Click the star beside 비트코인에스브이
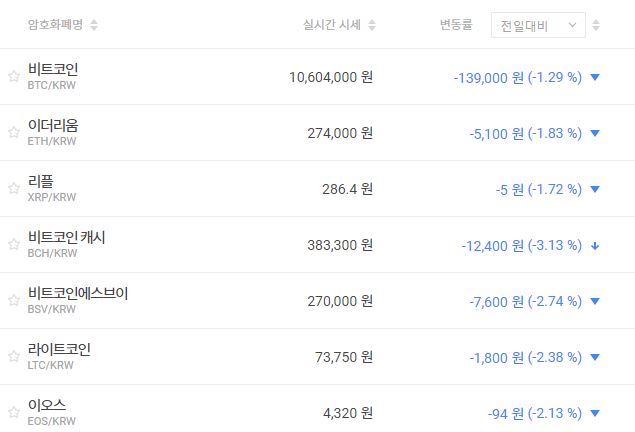The width and height of the screenshot is (635, 432). click(x=13, y=301)
